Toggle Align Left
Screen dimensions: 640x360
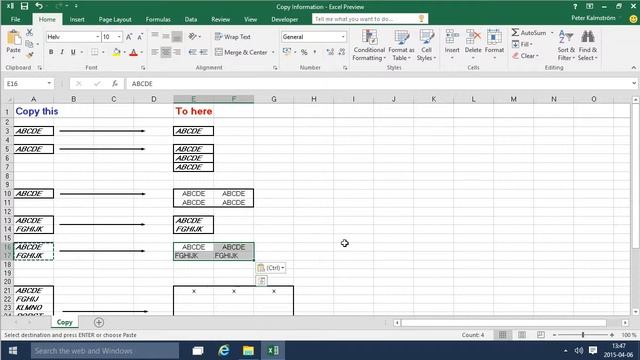[x=155, y=52]
